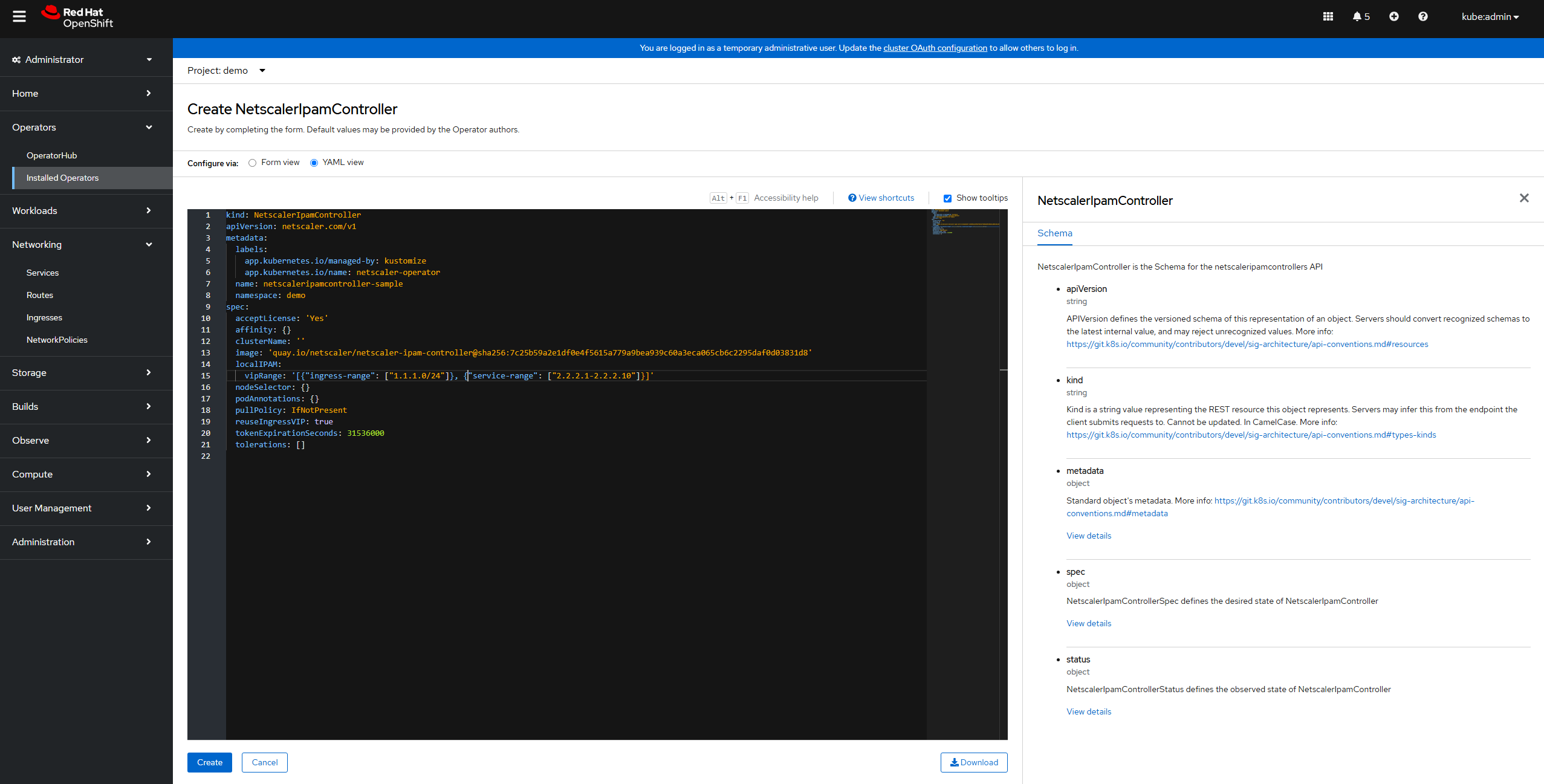Viewport: 1544px width, 784px height.
Task: View details for status field
Action: tap(1088, 711)
